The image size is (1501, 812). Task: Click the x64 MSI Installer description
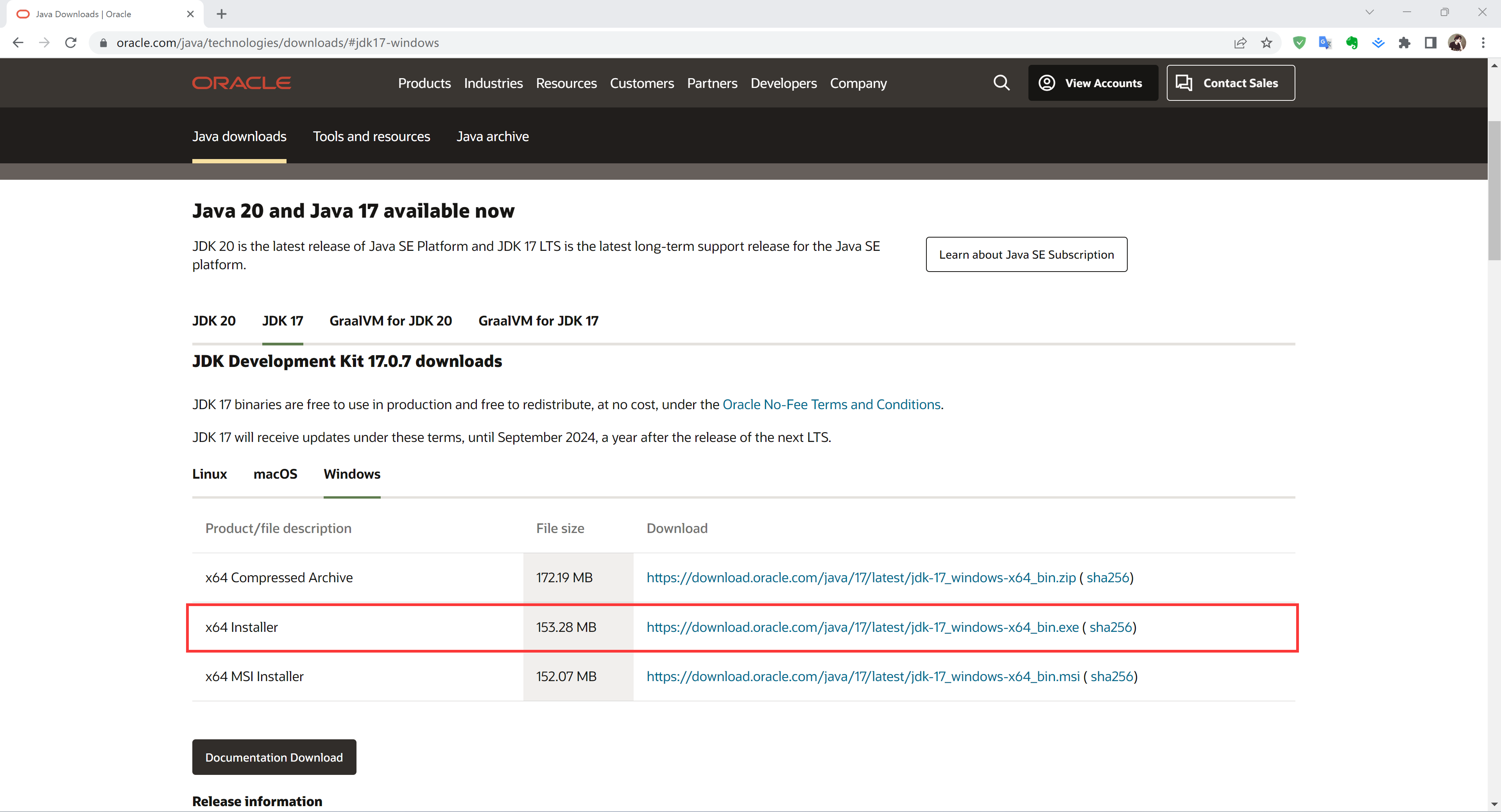click(x=254, y=676)
